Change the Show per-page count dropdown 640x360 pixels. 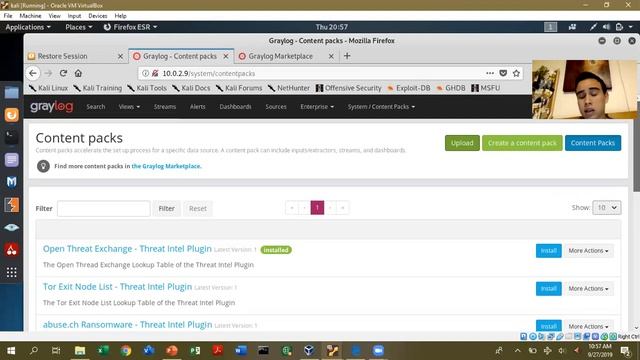(607, 208)
